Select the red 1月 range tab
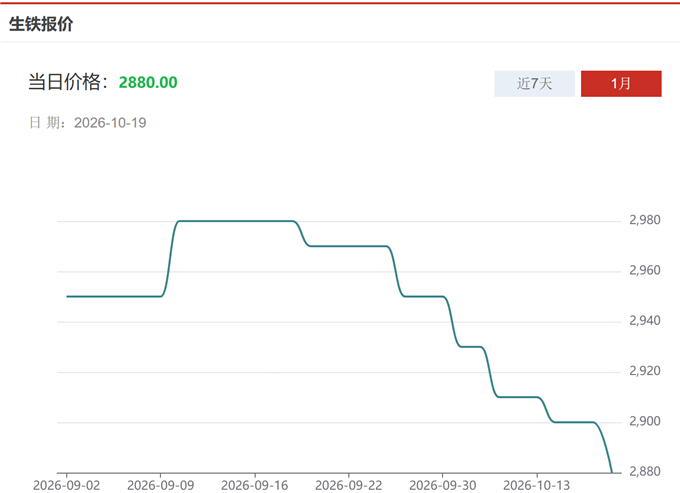Viewport: 680px width, 493px height. pyautogui.click(x=621, y=84)
